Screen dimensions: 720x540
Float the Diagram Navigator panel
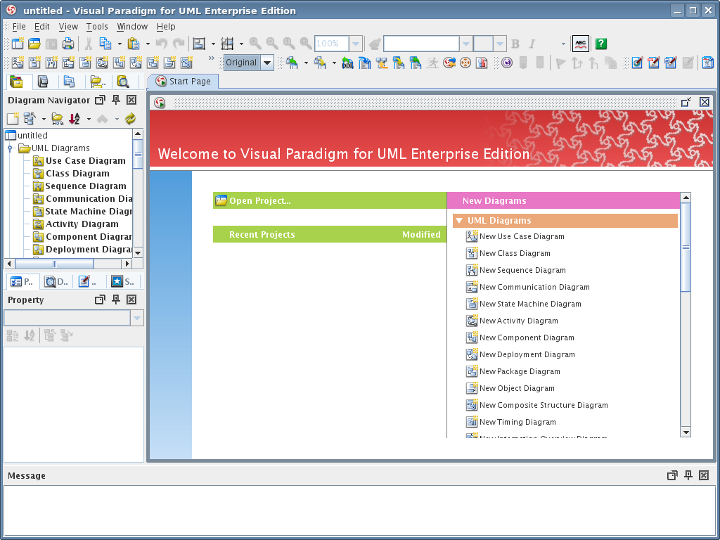click(100, 100)
